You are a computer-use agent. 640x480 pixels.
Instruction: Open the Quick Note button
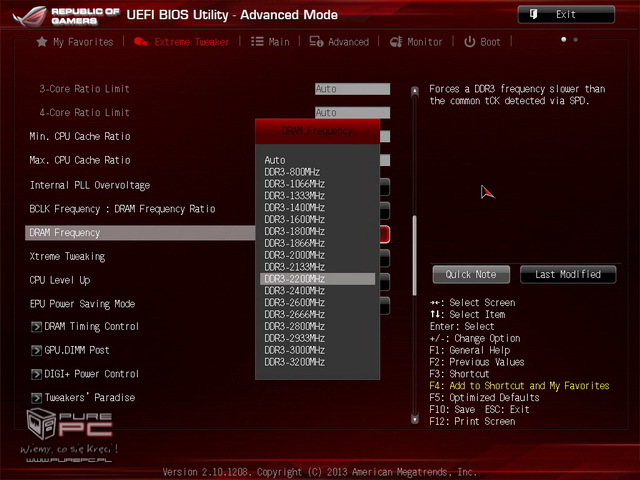pyautogui.click(x=471, y=274)
